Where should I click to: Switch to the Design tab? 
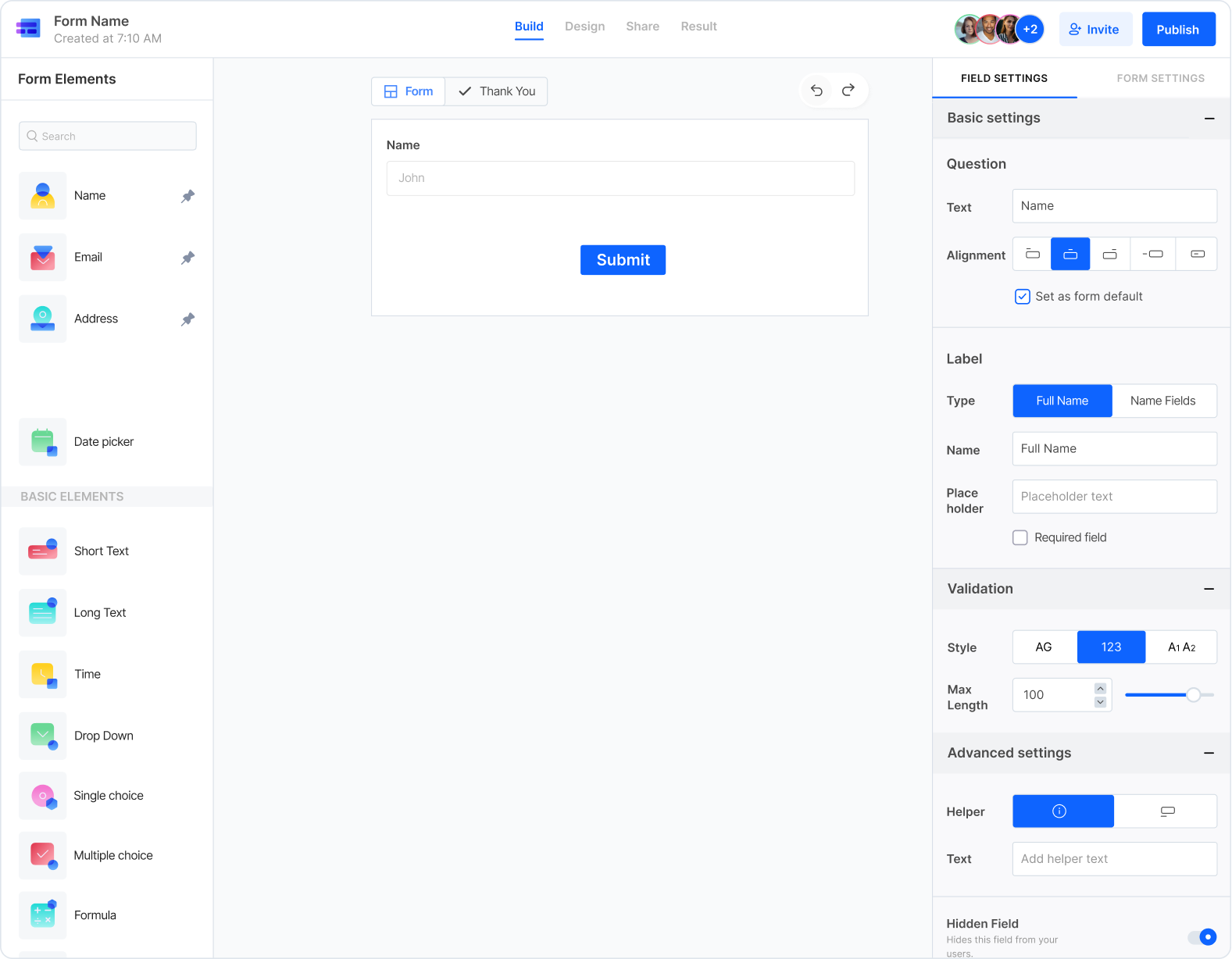click(x=584, y=27)
